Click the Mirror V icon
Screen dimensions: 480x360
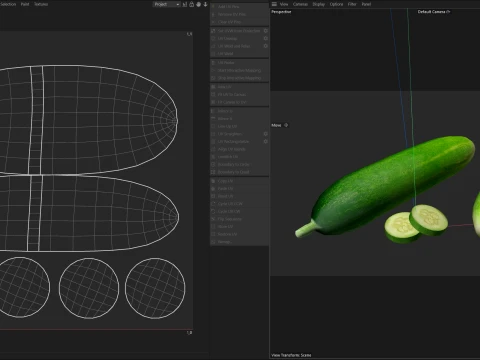(213, 119)
